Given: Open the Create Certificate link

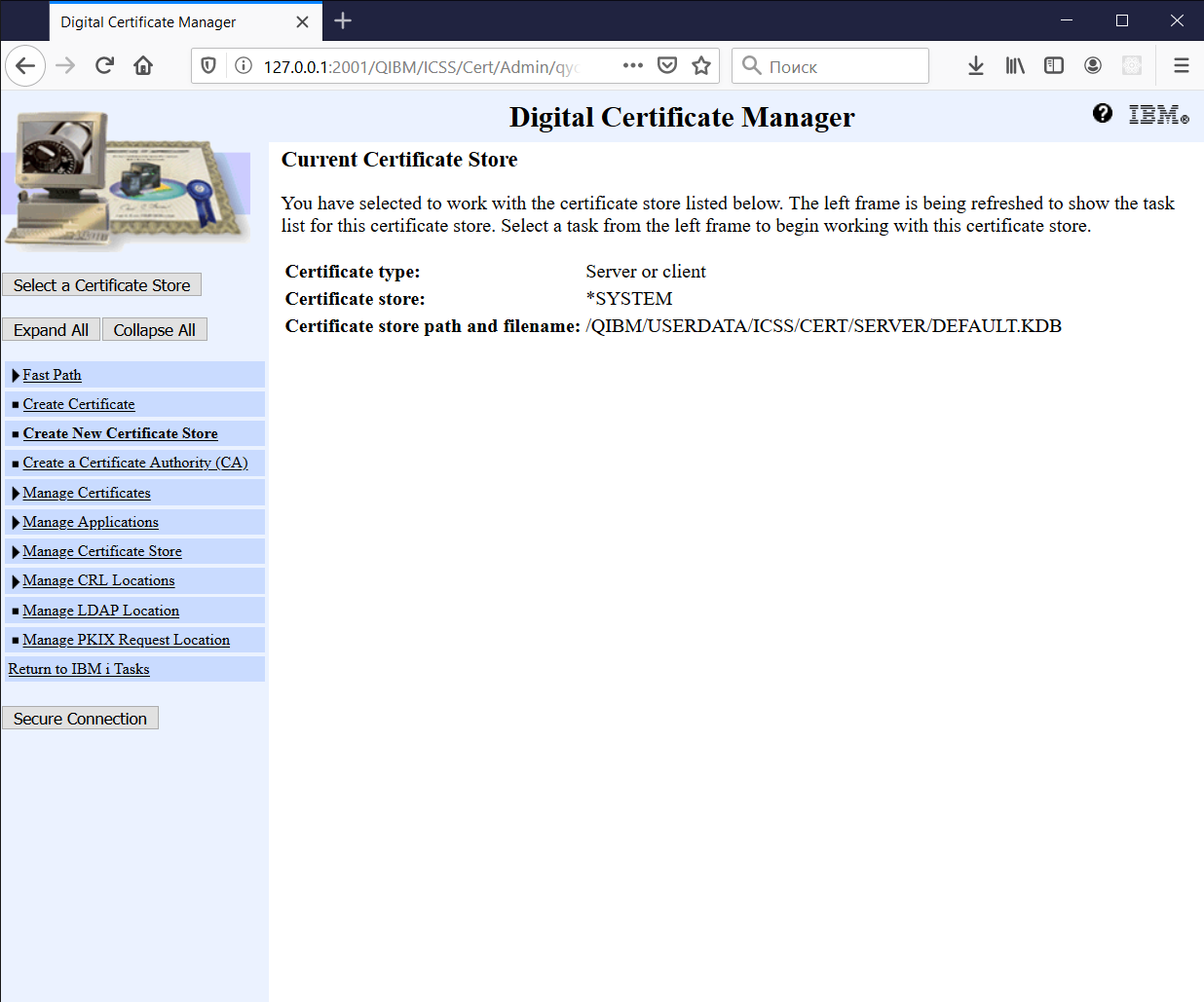Looking at the screenshot, I should [x=79, y=404].
